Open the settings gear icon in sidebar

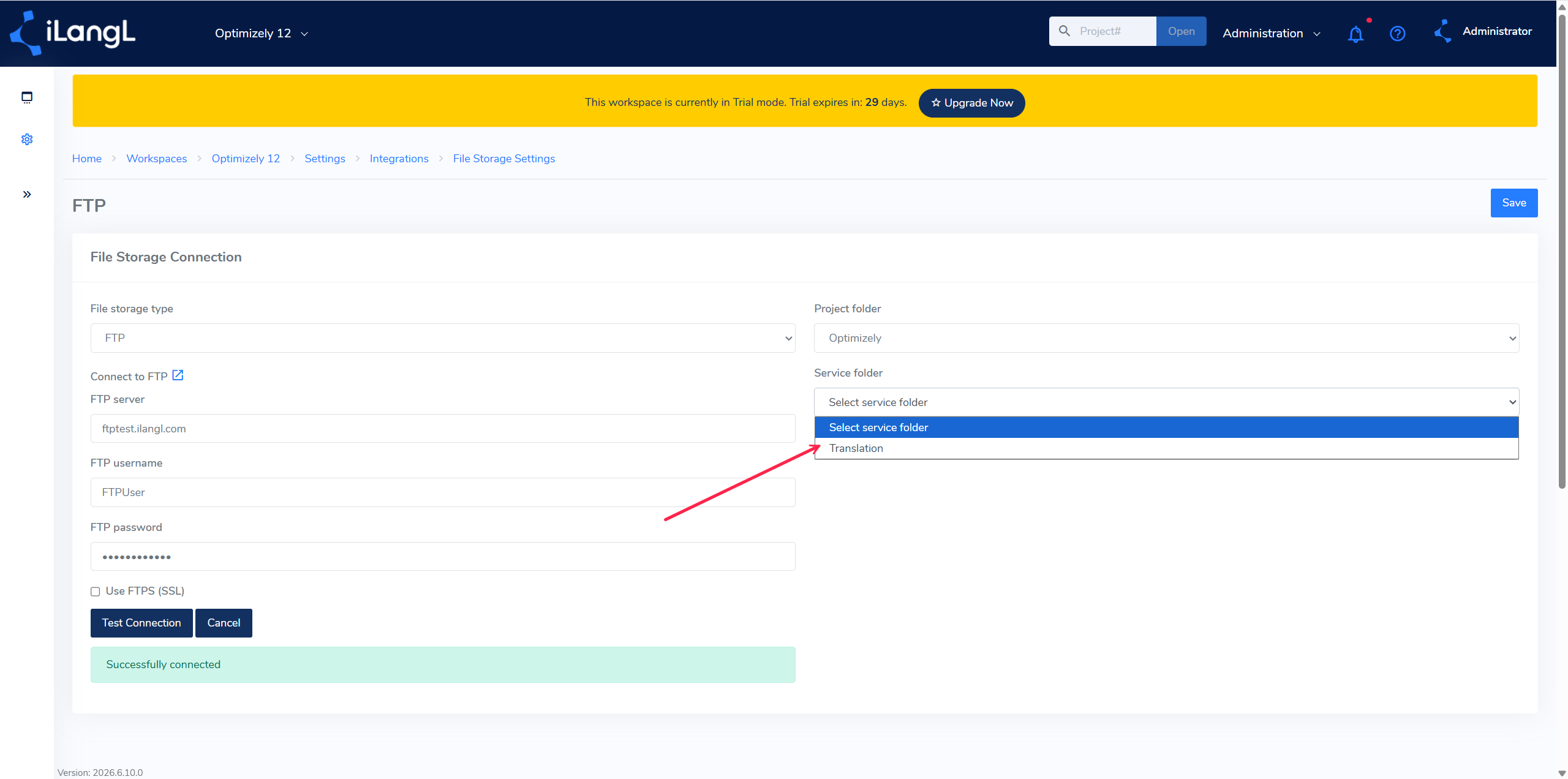(x=27, y=140)
